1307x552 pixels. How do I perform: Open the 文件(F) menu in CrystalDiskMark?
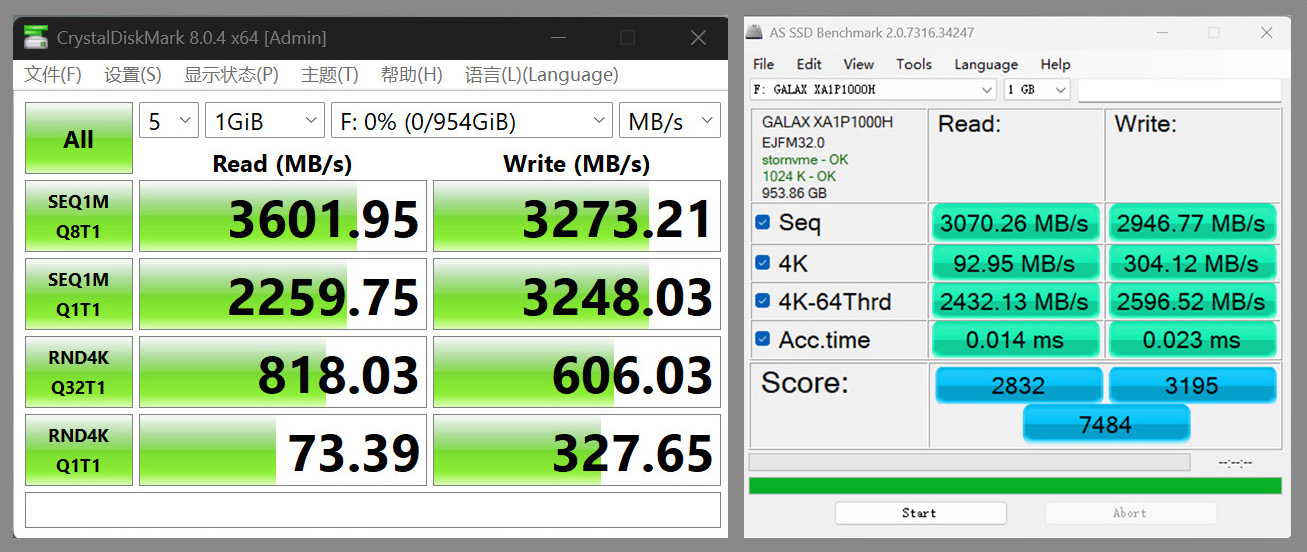(53, 75)
